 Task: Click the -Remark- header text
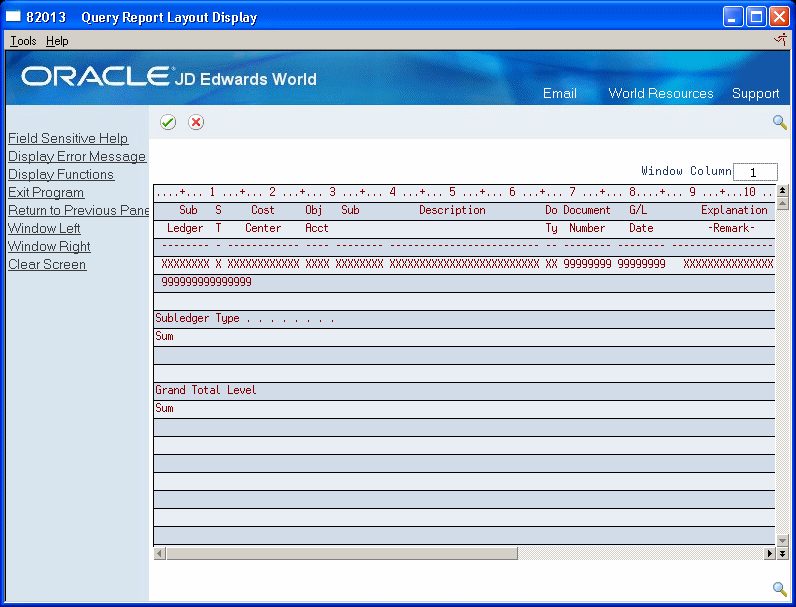[x=731, y=228]
